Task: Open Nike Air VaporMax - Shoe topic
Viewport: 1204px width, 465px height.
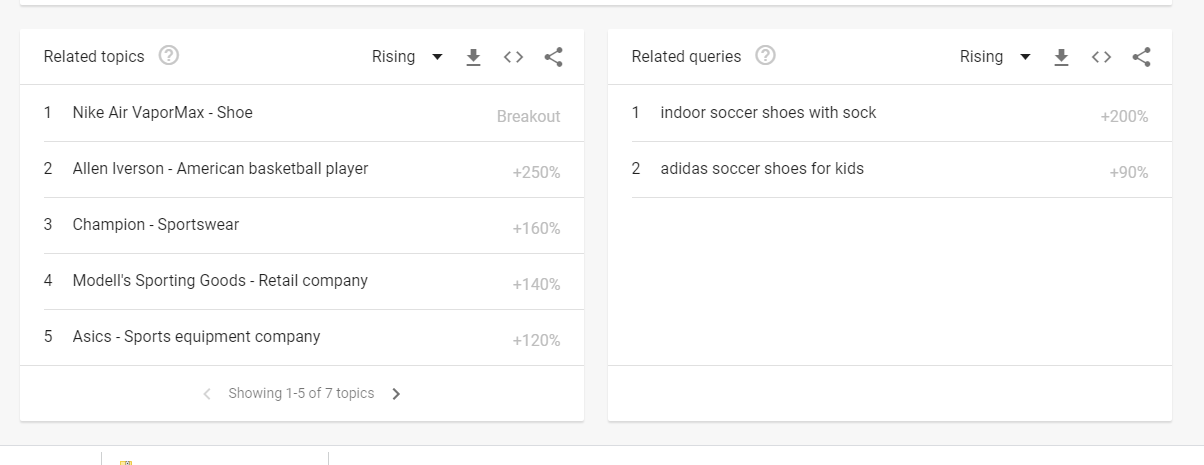Action: tap(163, 113)
